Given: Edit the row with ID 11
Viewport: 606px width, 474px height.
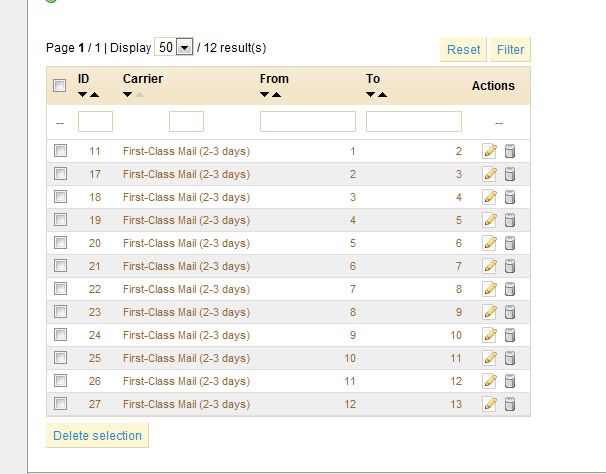Looking at the screenshot, I should point(489,151).
